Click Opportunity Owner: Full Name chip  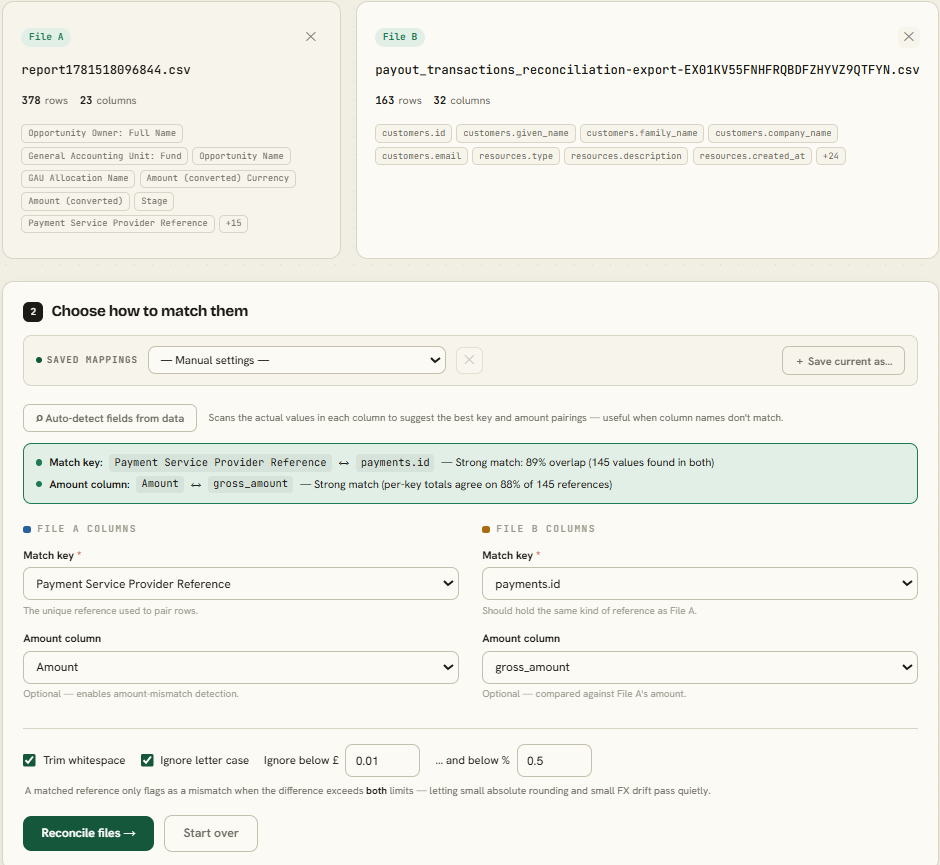(102, 133)
